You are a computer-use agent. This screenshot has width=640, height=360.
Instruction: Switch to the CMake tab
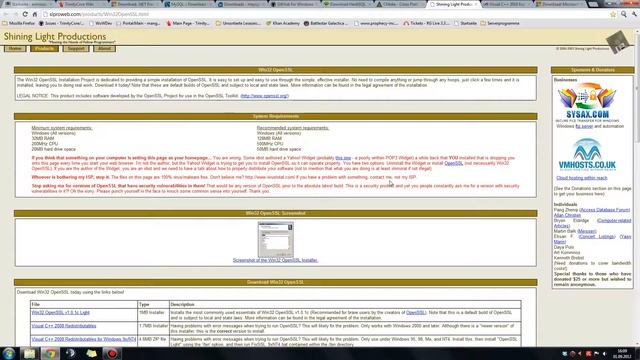coord(400,4)
